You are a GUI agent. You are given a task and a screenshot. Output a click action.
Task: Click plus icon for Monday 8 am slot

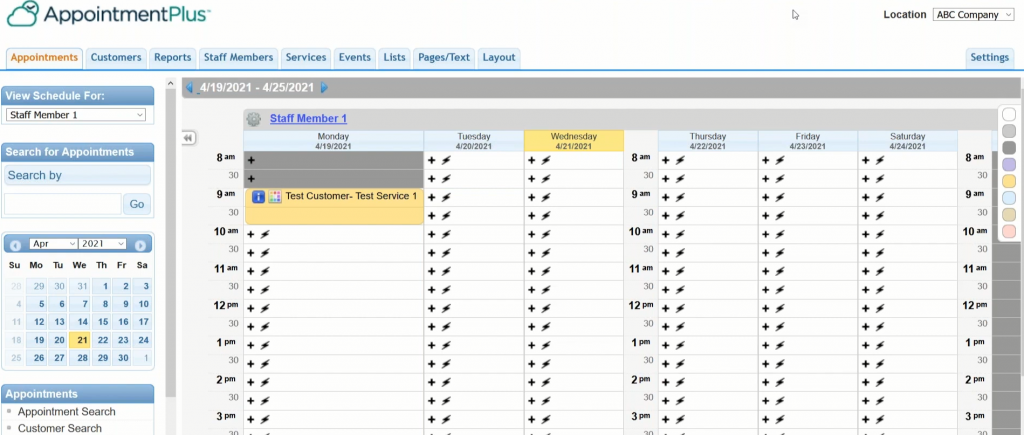251,160
